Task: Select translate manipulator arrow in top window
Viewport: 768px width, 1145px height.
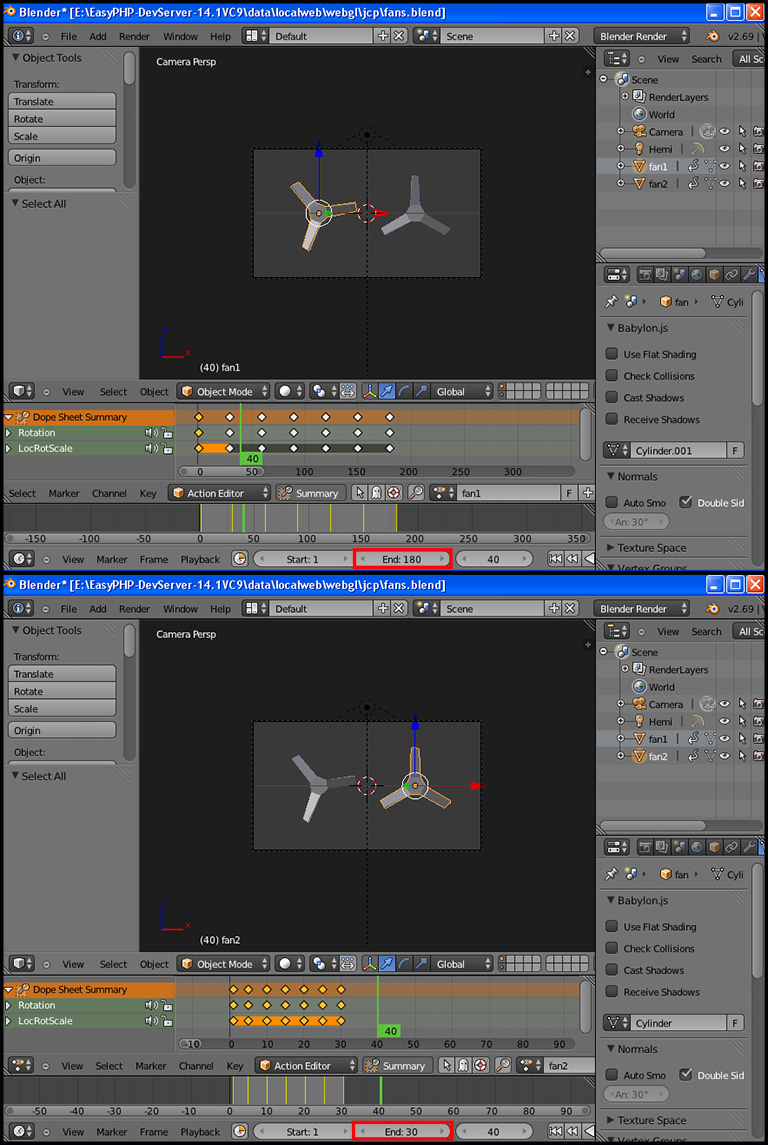Action: click(x=388, y=391)
